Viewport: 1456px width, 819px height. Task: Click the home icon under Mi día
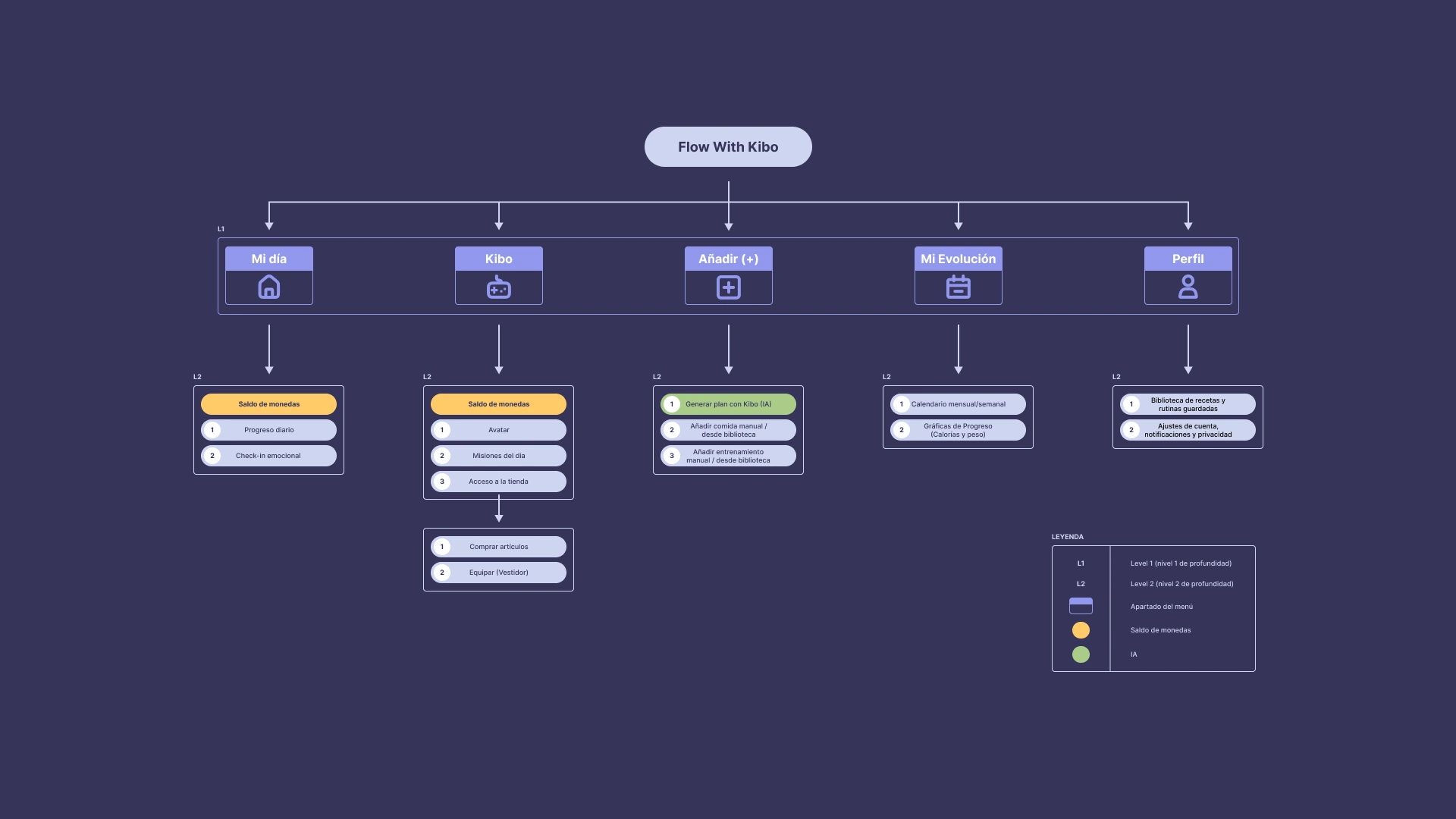(x=269, y=287)
